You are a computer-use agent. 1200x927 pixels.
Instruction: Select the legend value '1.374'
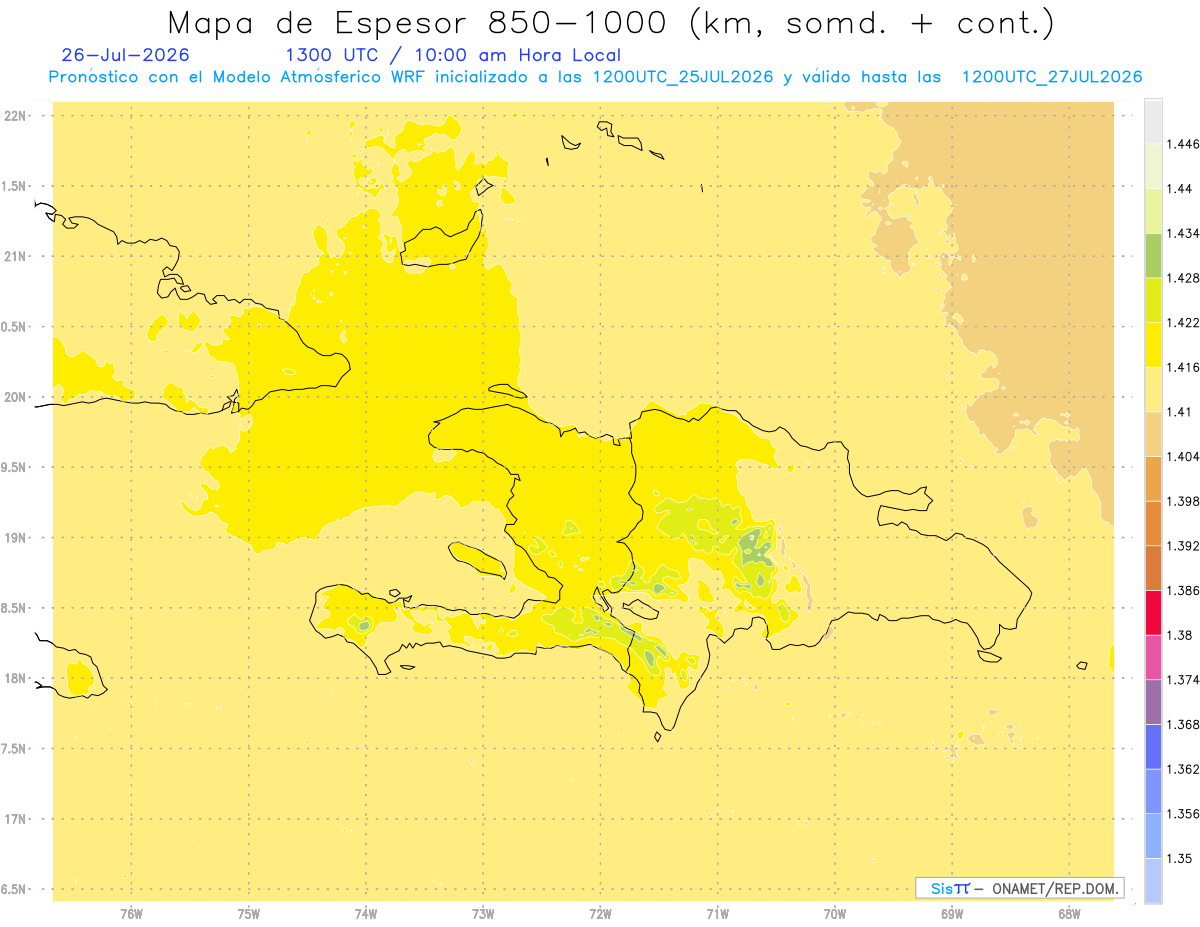point(1182,680)
